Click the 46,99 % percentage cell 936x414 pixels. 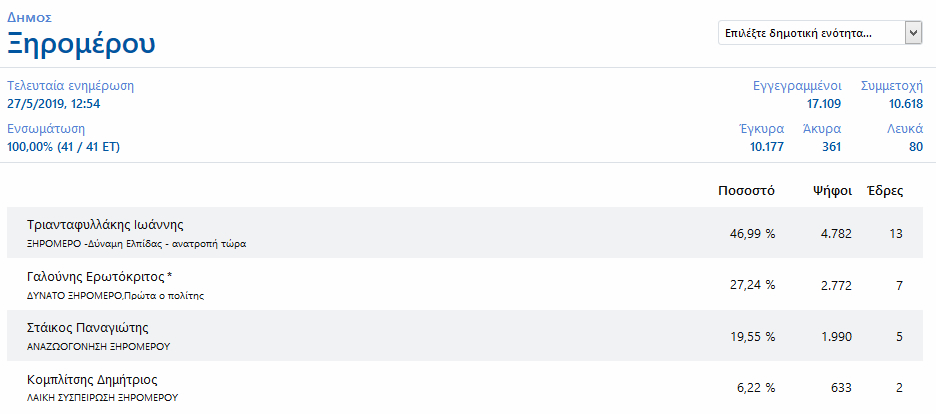click(x=752, y=234)
